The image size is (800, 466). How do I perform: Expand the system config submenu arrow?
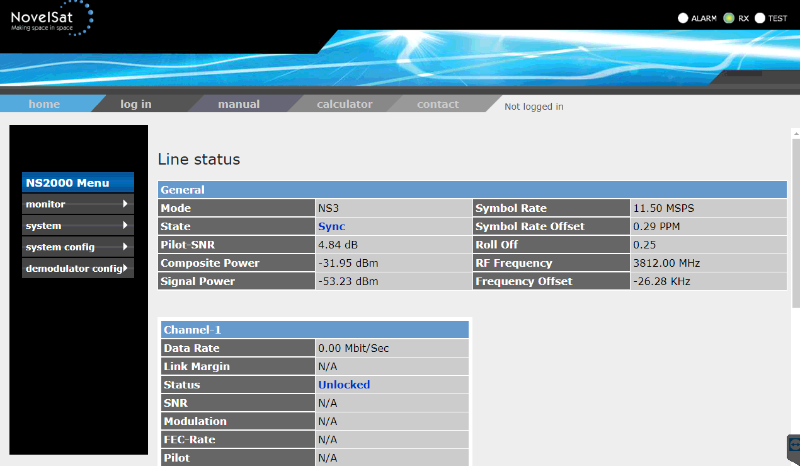coord(125,247)
